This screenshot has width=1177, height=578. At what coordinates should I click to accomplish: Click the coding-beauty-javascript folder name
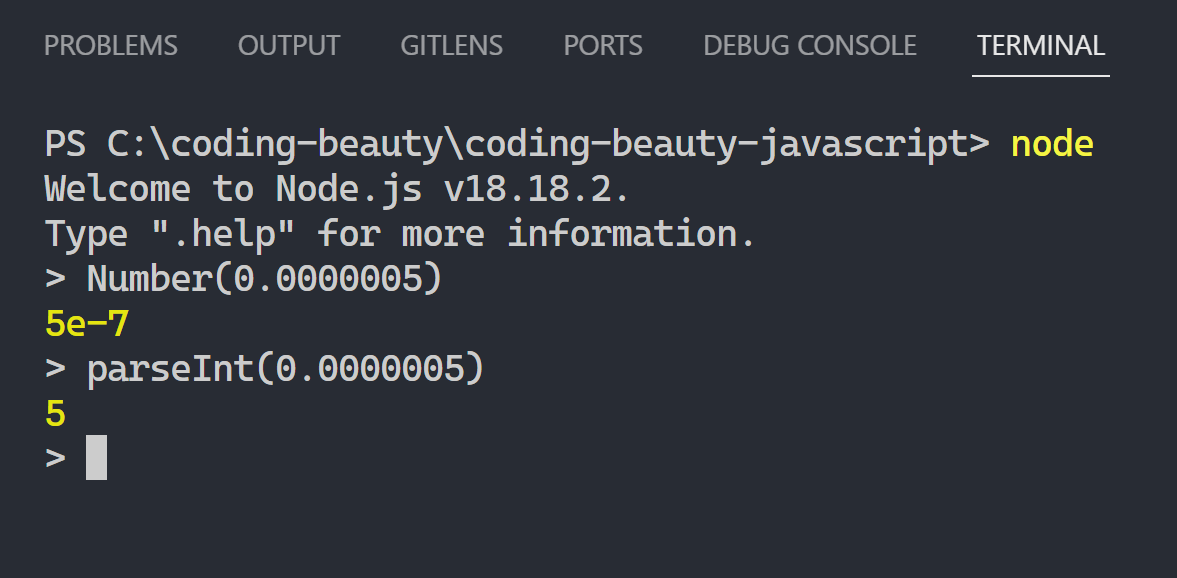pos(717,144)
